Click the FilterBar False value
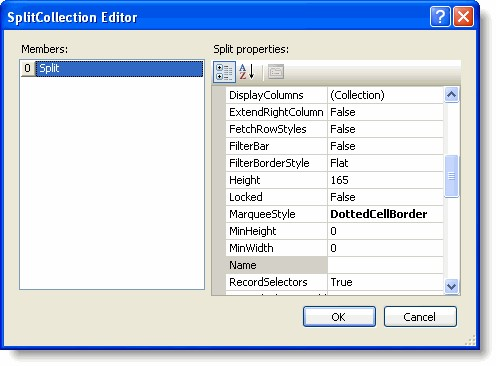 (385, 146)
